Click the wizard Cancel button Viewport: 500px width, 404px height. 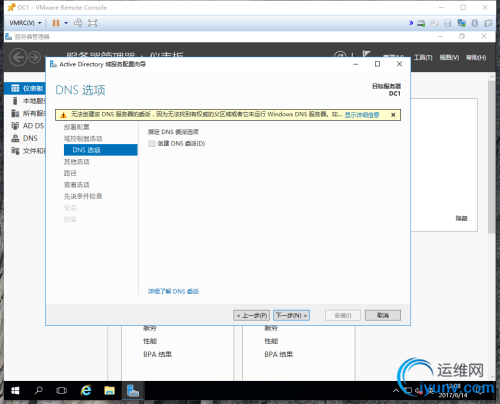click(383, 315)
